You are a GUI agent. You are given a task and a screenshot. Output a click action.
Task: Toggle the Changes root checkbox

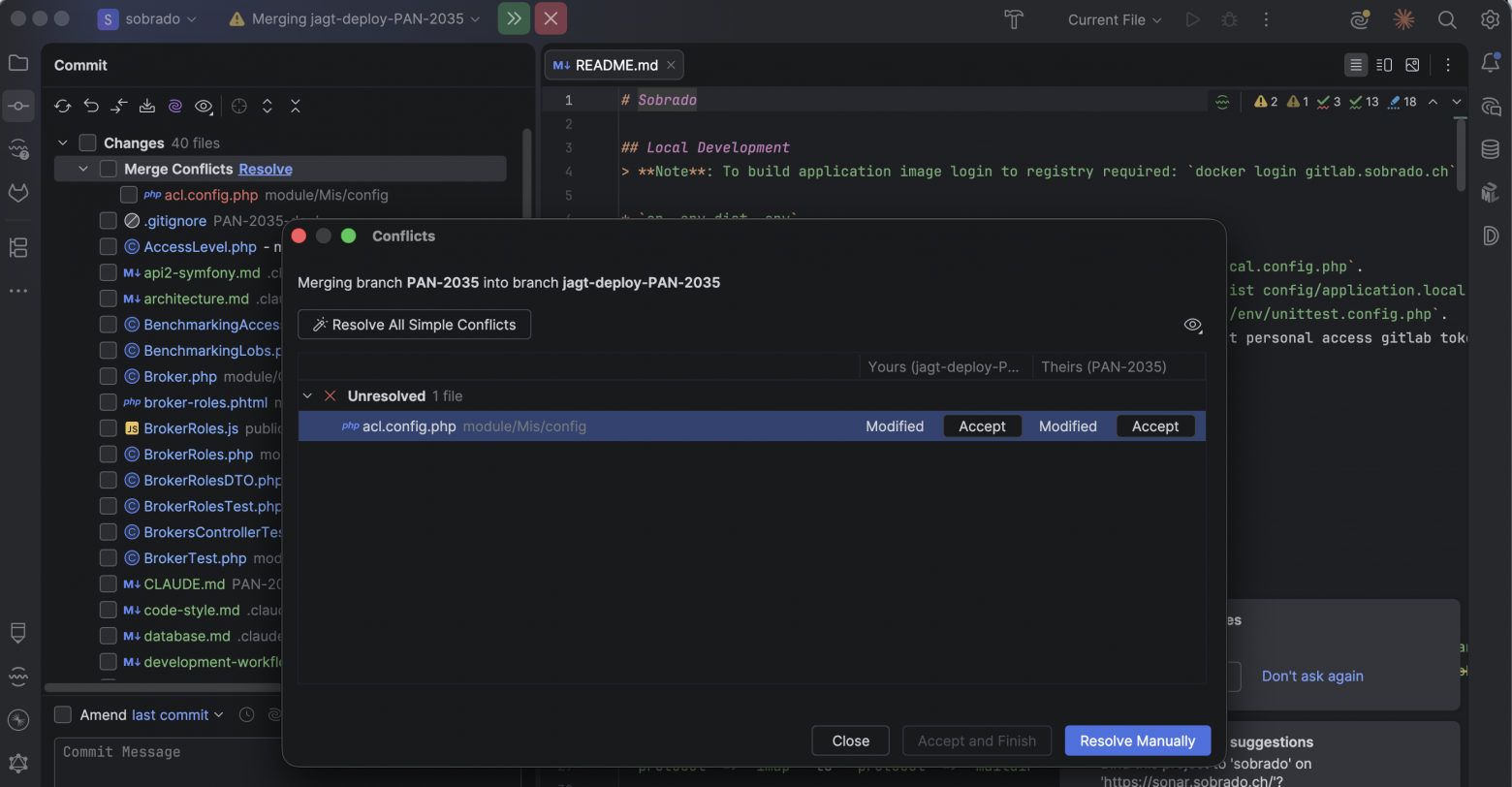87,142
